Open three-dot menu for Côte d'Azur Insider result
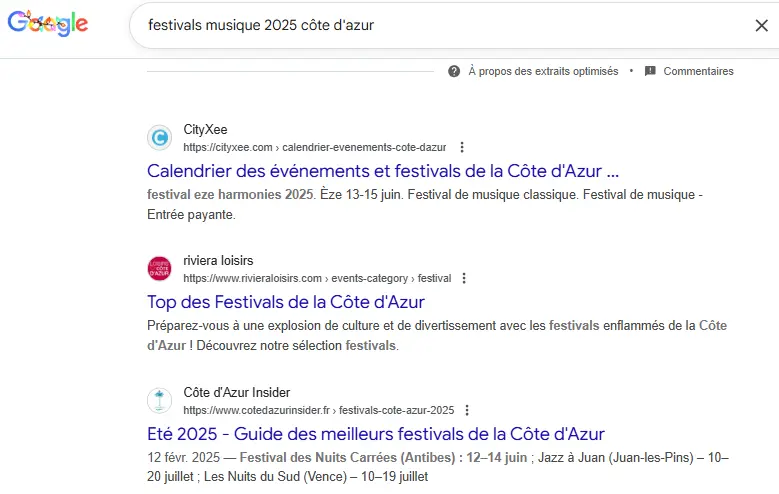 coord(467,410)
